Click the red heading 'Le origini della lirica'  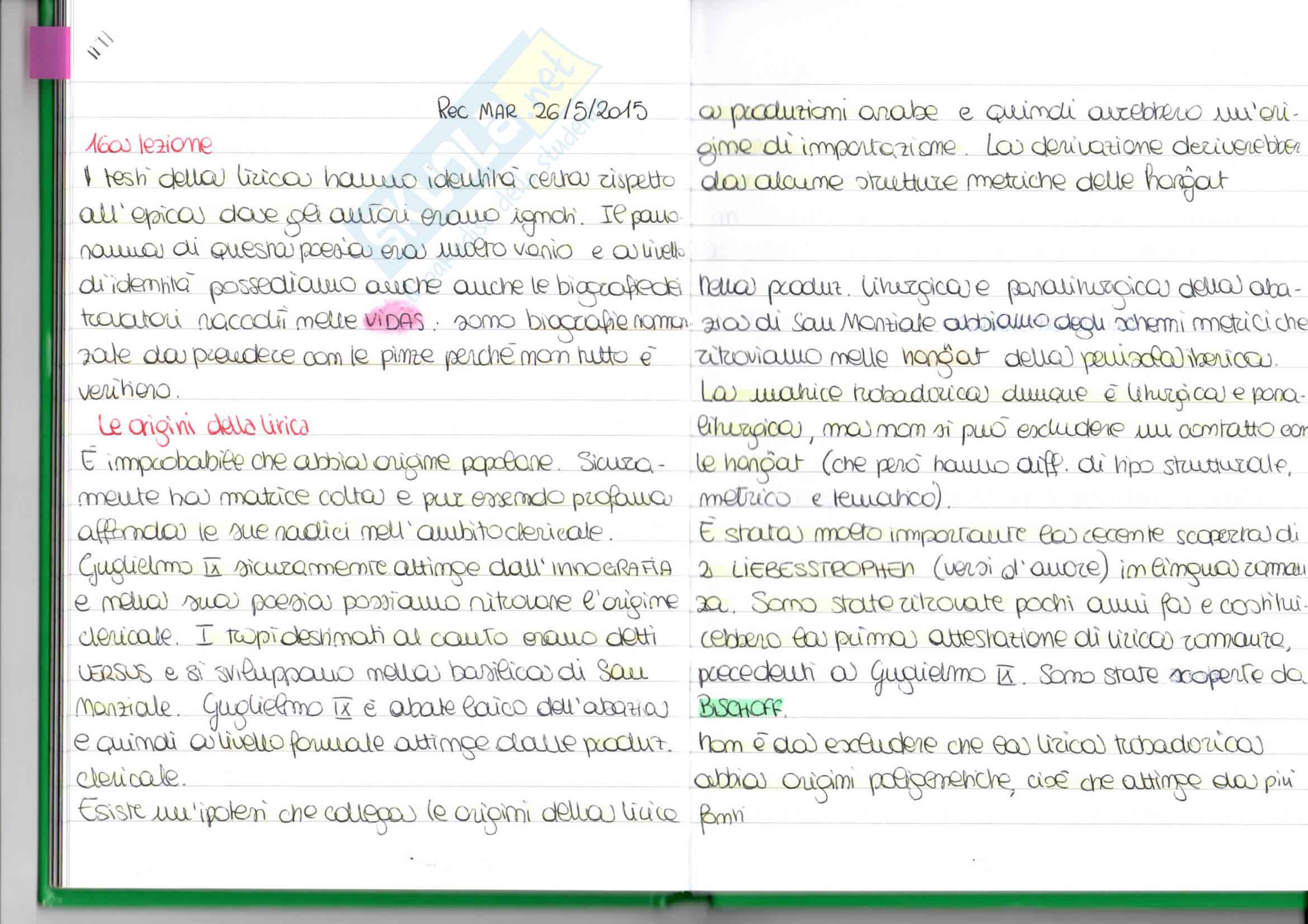[203, 427]
